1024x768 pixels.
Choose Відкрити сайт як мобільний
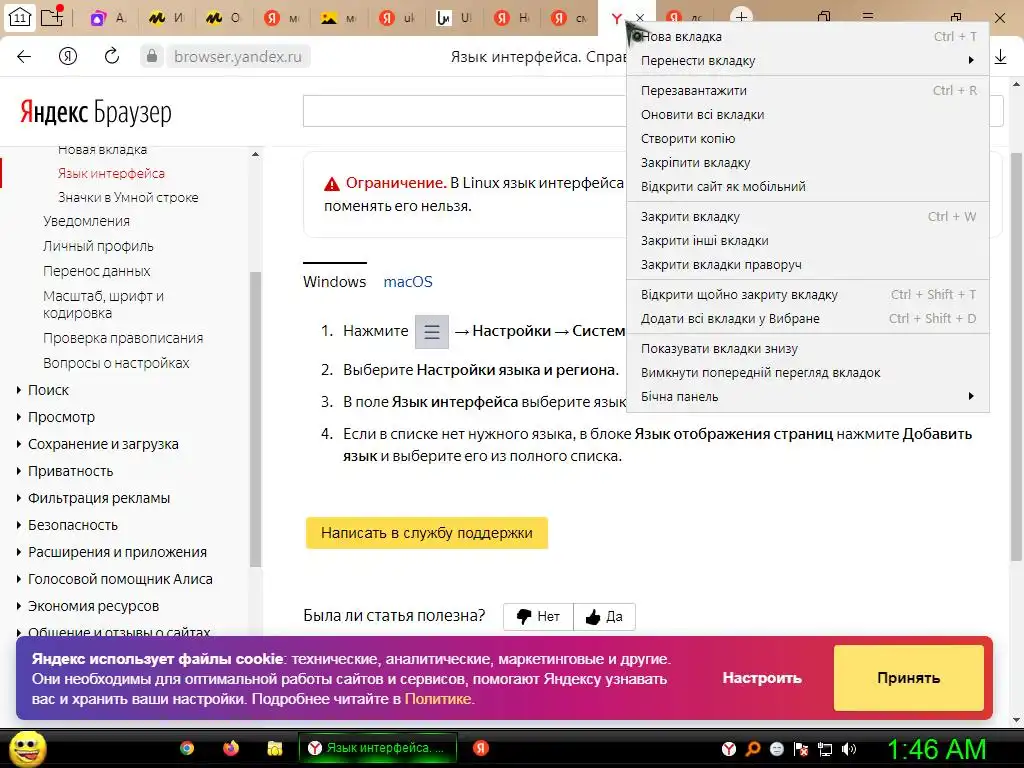point(808,187)
